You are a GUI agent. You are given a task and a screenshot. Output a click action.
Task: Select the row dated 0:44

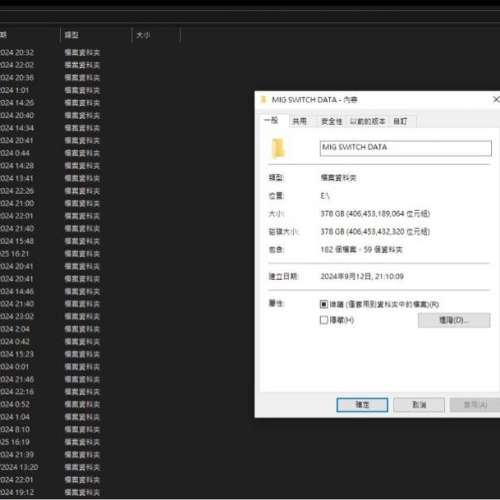click(50, 153)
